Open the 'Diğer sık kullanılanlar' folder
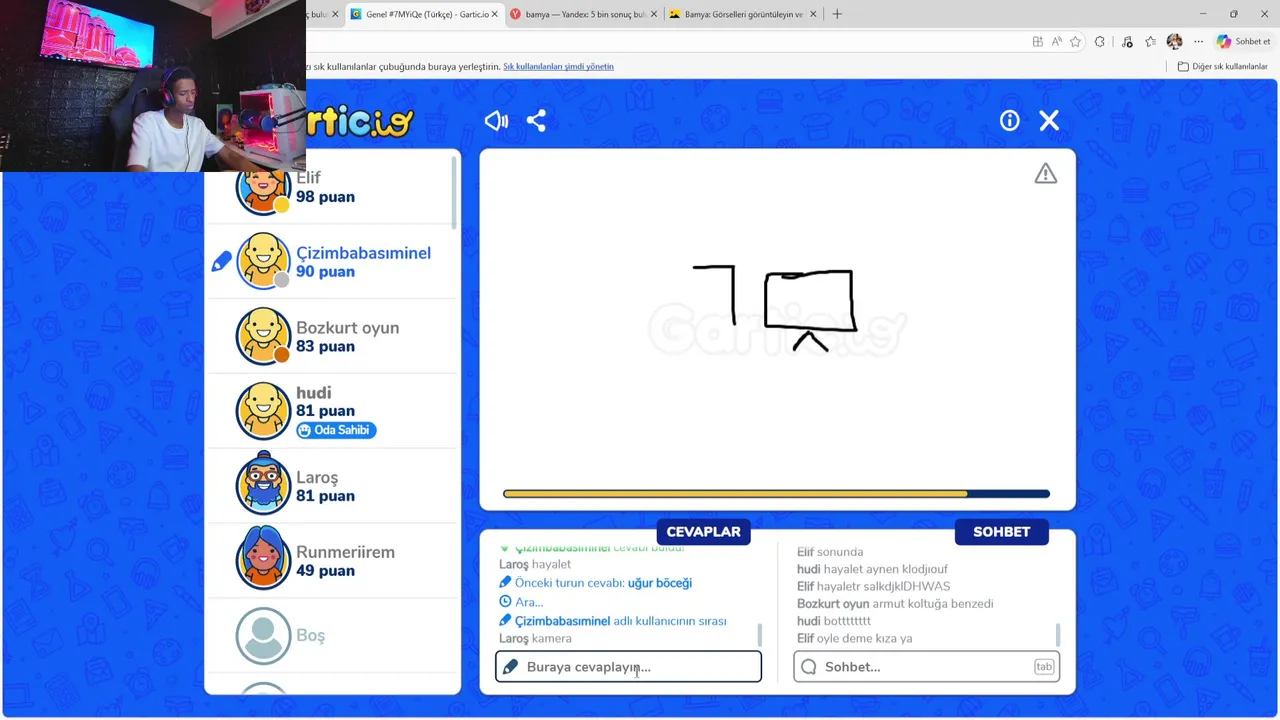The height and width of the screenshot is (720, 1280). pos(1223,66)
